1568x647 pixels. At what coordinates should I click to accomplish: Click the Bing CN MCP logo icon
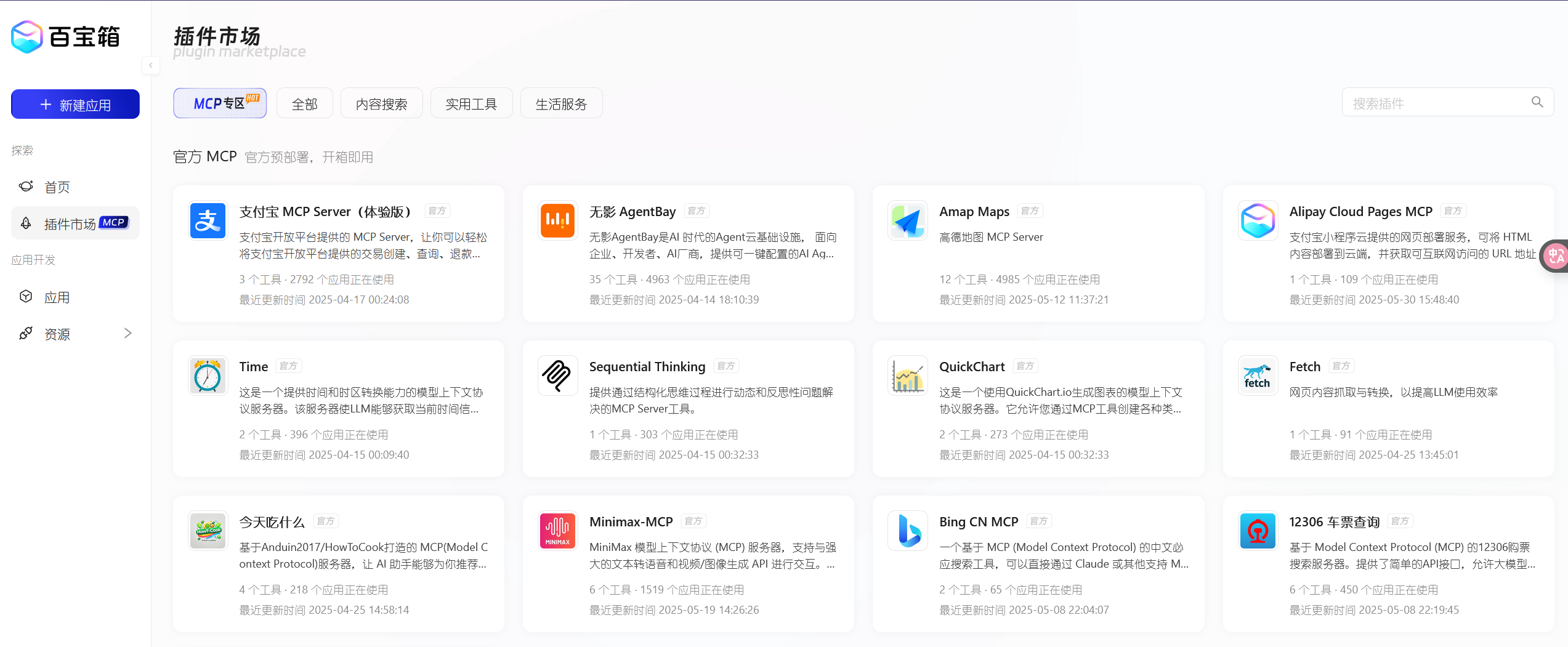coord(908,531)
